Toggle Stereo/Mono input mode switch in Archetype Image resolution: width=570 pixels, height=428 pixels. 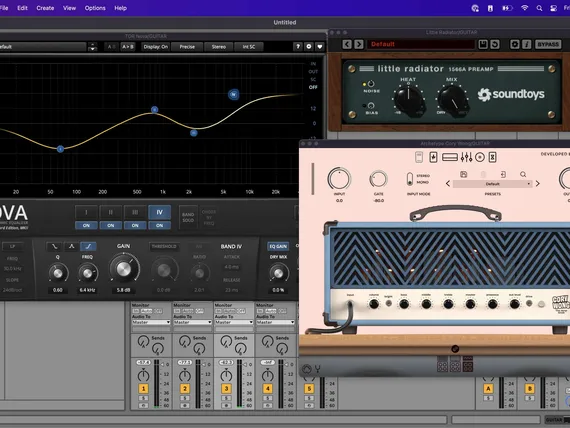[x=410, y=179]
